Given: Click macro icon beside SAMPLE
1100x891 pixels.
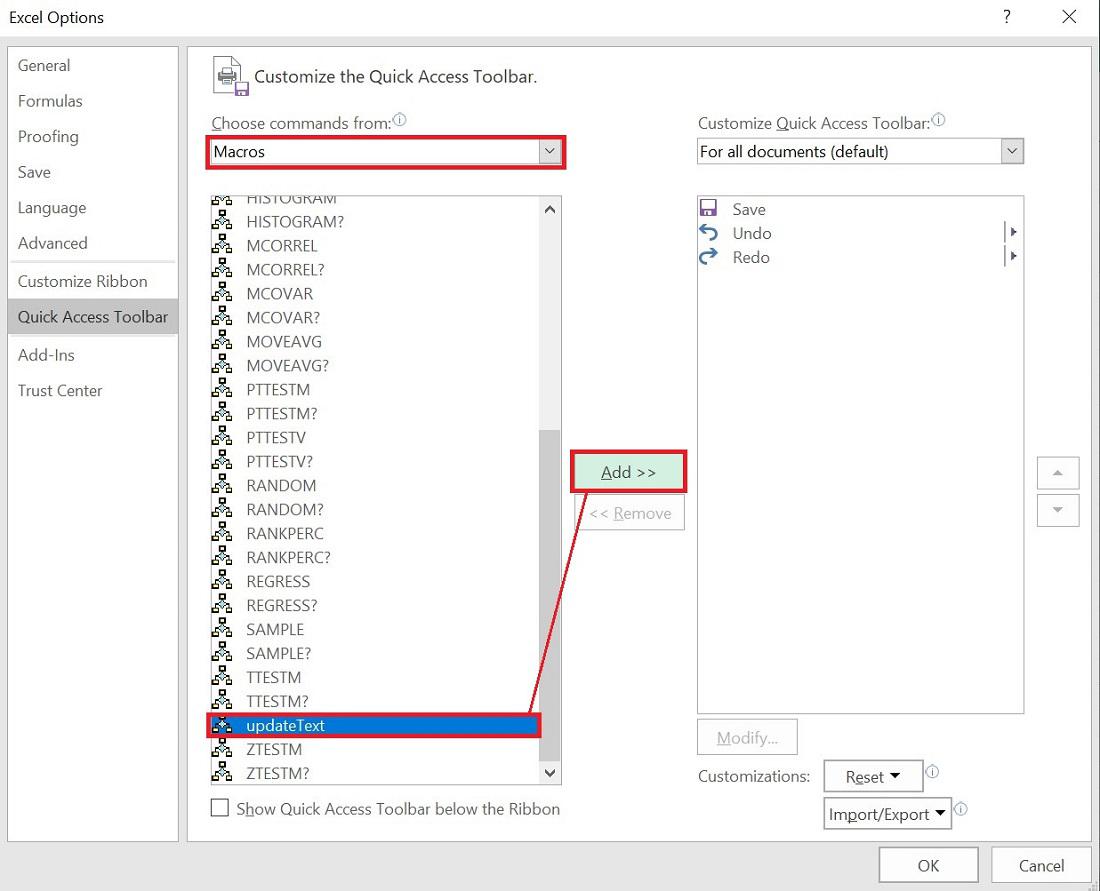Looking at the screenshot, I should (x=222, y=629).
